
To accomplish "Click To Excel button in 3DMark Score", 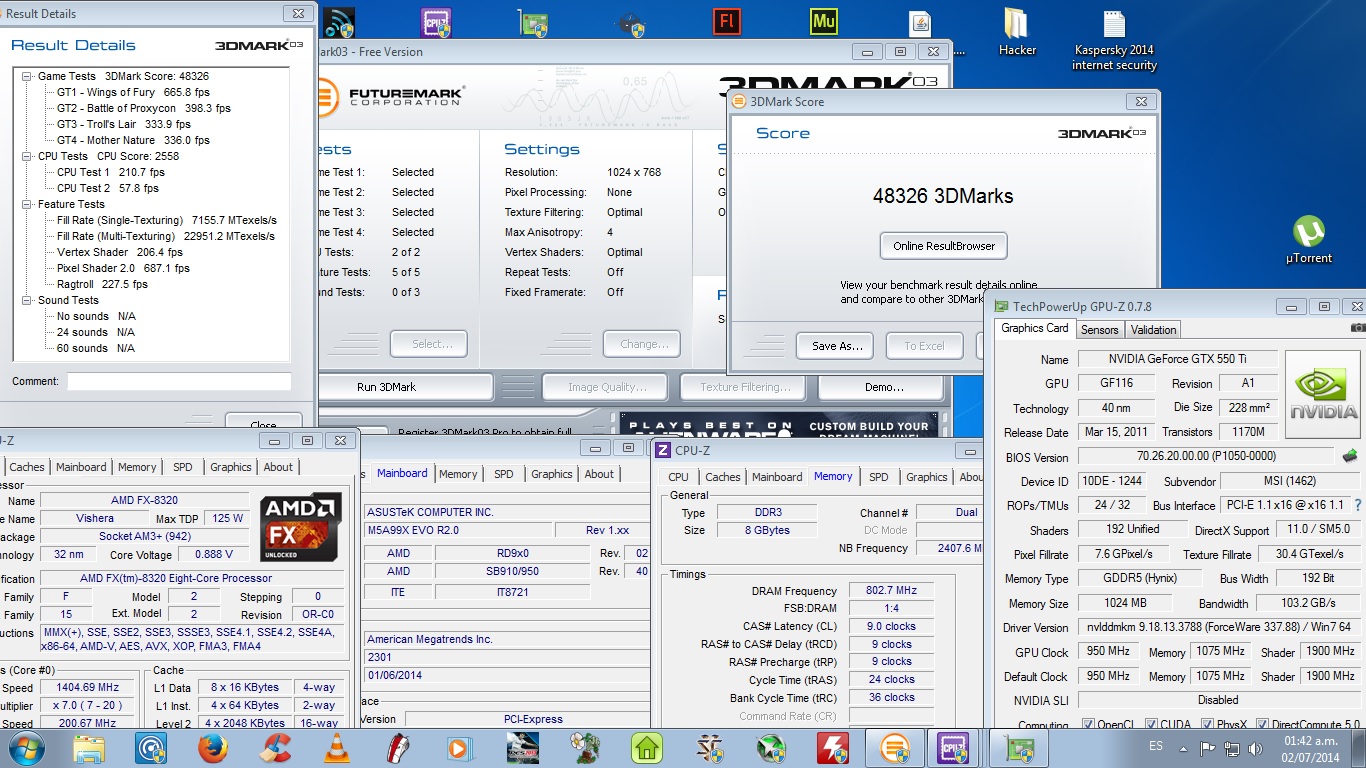I will coord(924,346).
